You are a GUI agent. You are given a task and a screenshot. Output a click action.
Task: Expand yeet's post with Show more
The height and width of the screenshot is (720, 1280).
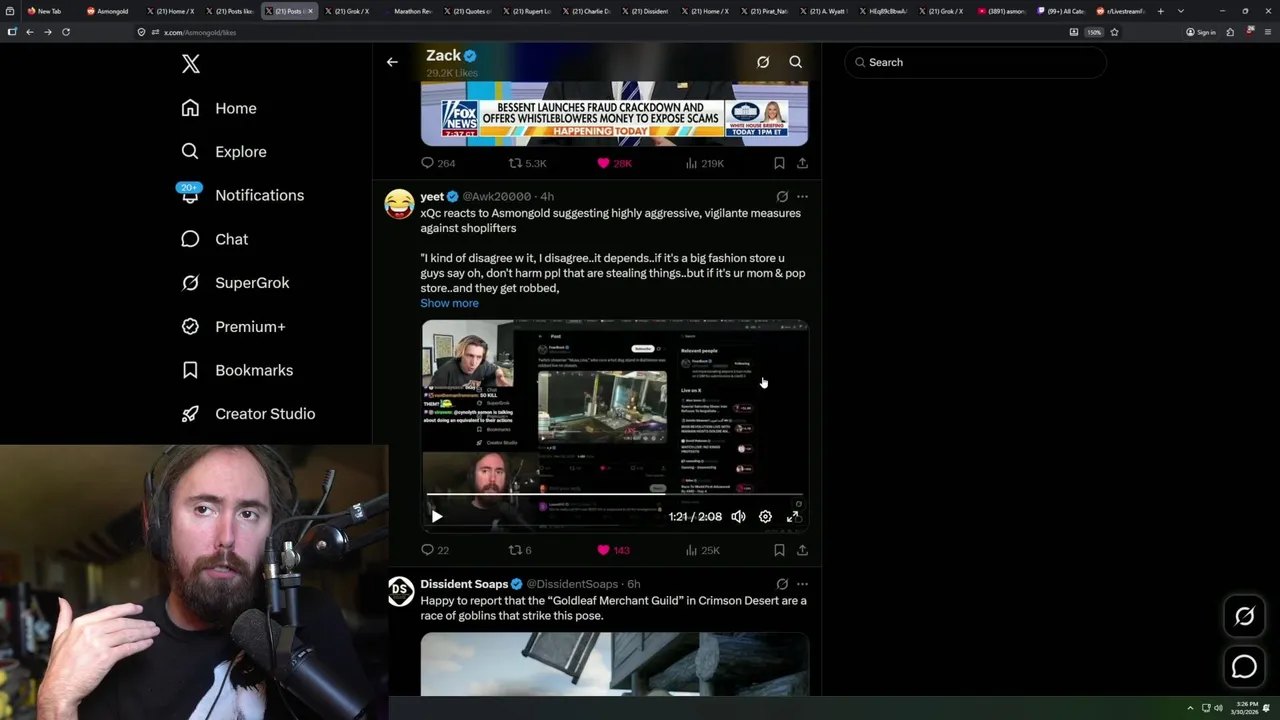pyautogui.click(x=449, y=303)
